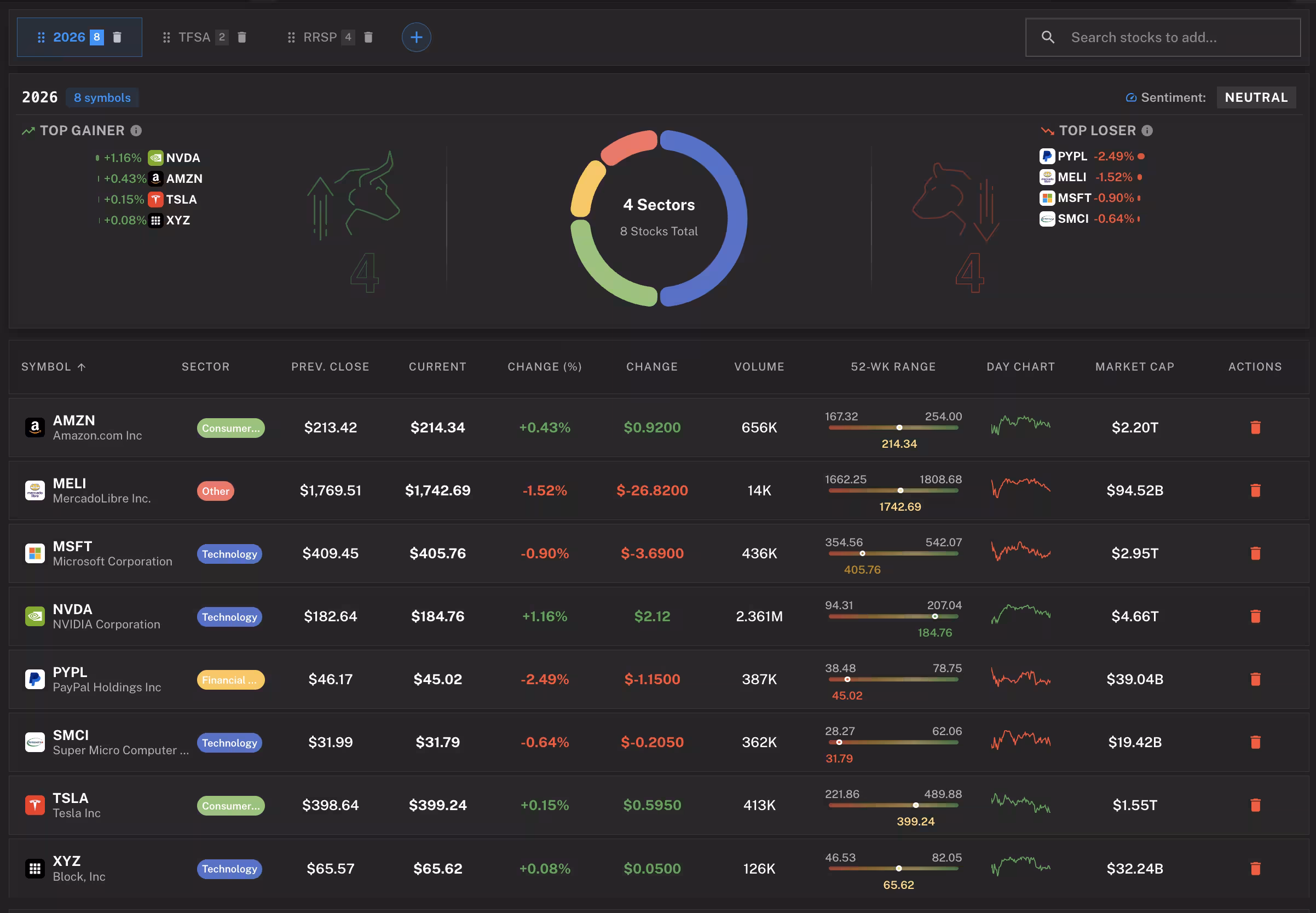
Task: Click the Microsoft logo in the MSFT row
Action: [34, 553]
